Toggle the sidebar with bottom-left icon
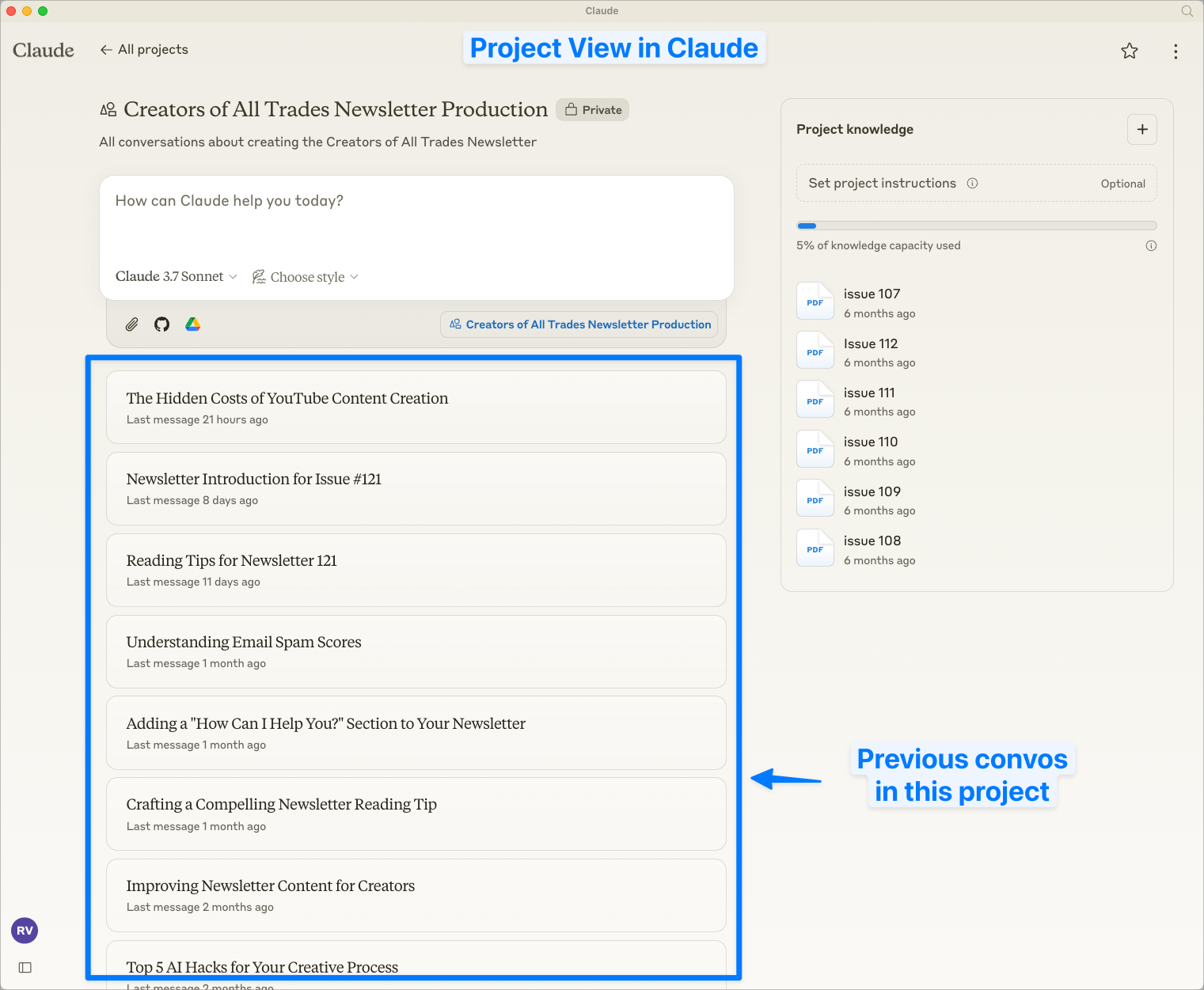The height and width of the screenshot is (990, 1204). (25, 967)
